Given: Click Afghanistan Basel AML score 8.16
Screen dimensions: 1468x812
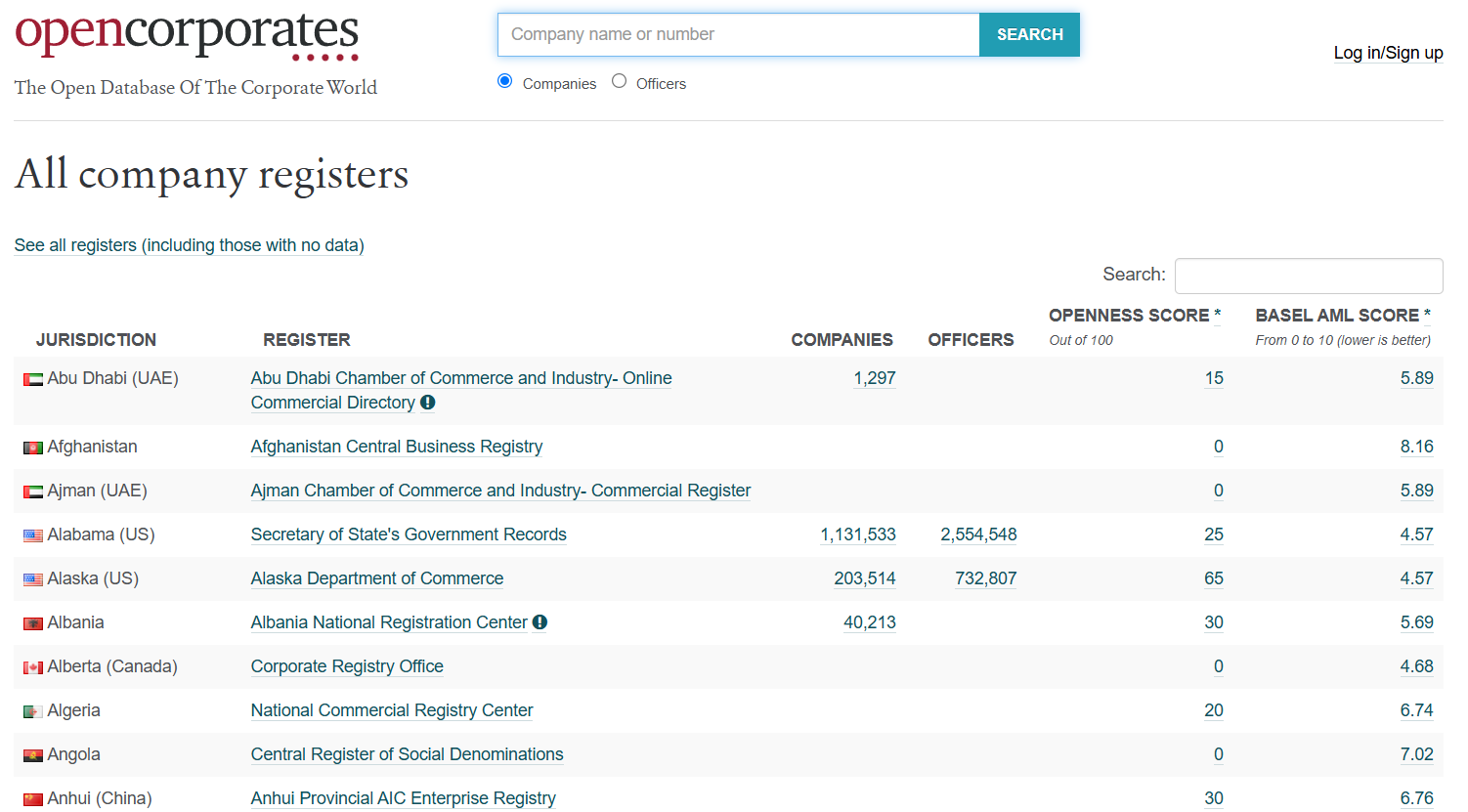Looking at the screenshot, I should coord(1417,447).
